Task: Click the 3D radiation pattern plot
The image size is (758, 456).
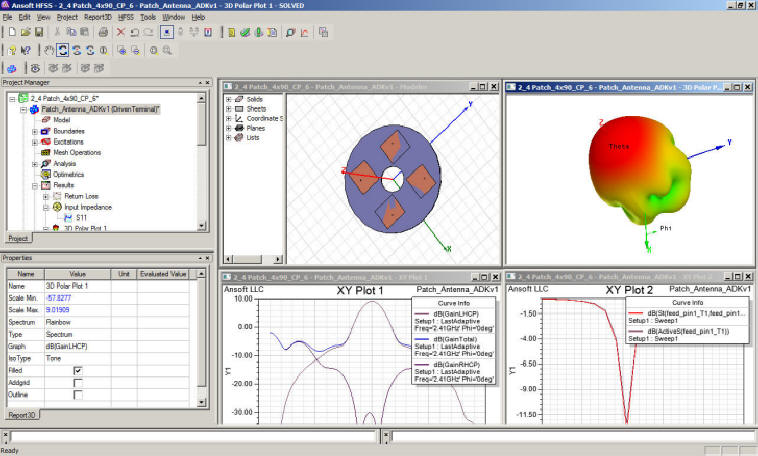Action: click(641, 172)
